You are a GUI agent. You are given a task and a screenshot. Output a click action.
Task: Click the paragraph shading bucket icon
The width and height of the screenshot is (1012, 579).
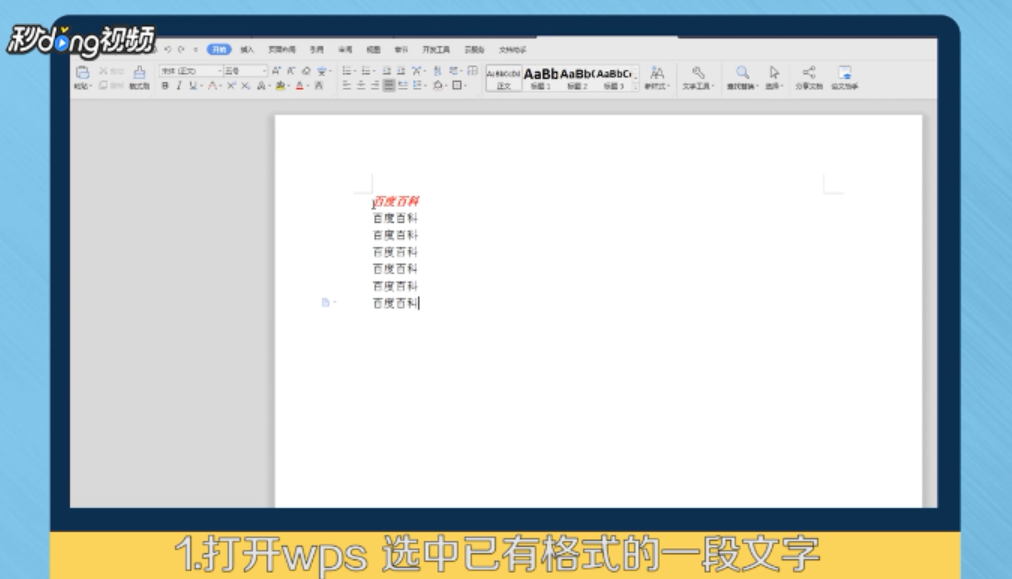point(438,86)
